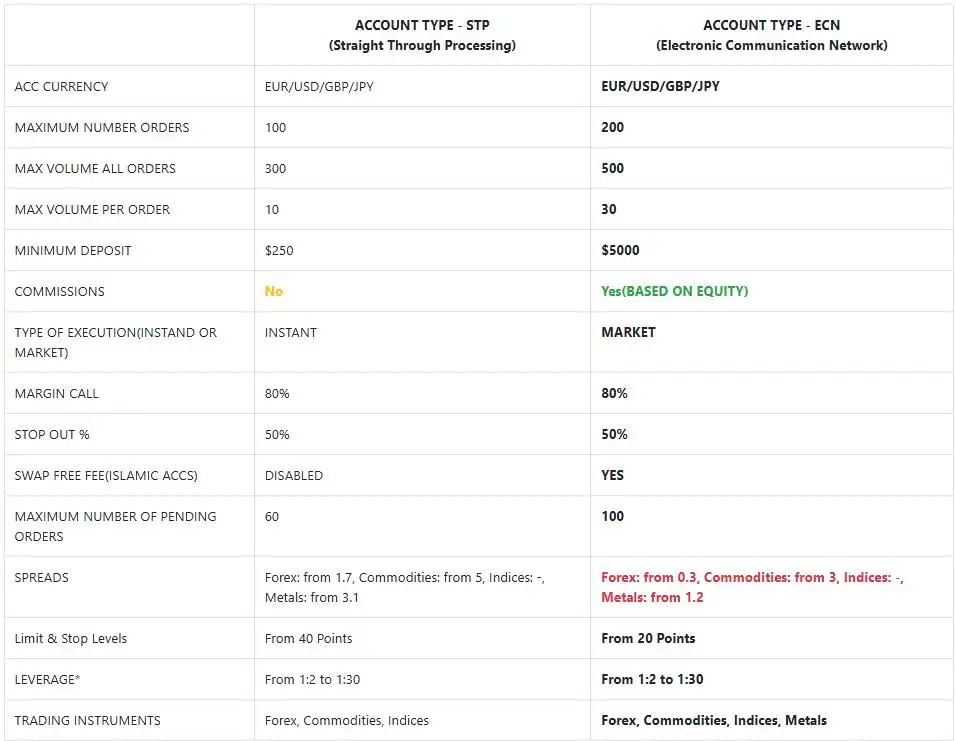This screenshot has height=741, width=956.
Task: Select the $250 minimum deposit cell
Action: click(x=279, y=250)
